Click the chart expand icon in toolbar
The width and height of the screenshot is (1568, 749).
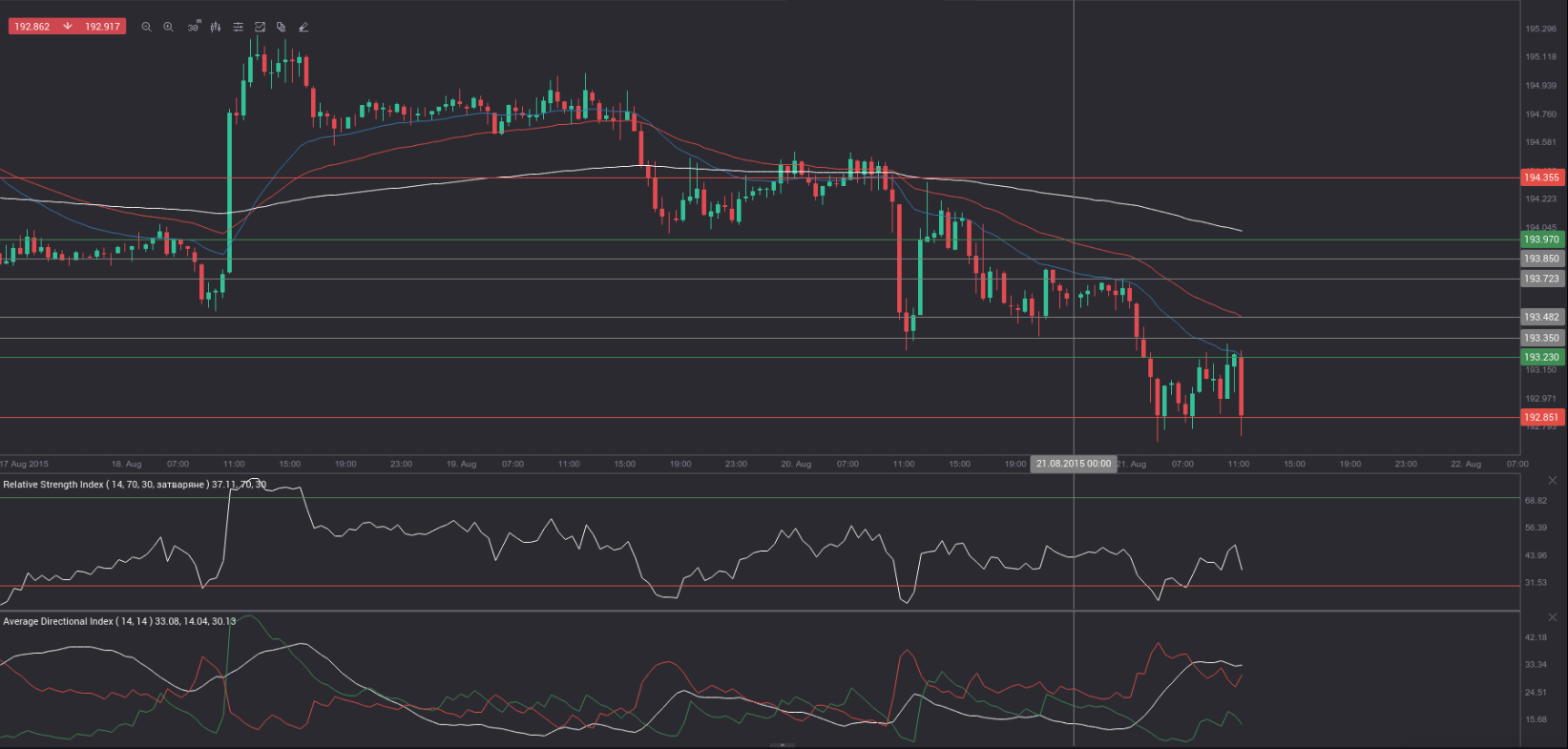(260, 27)
